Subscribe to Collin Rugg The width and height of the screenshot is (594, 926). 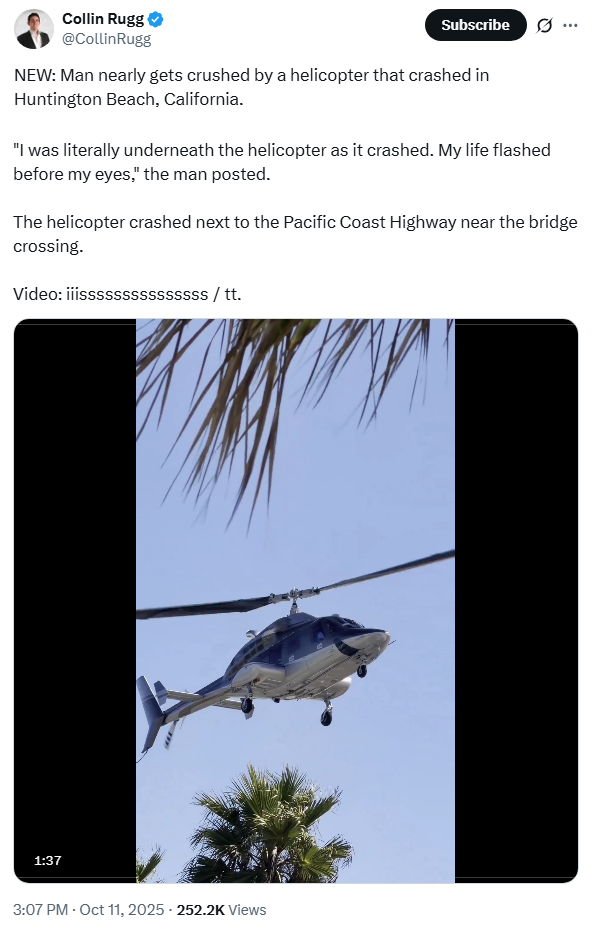475,25
